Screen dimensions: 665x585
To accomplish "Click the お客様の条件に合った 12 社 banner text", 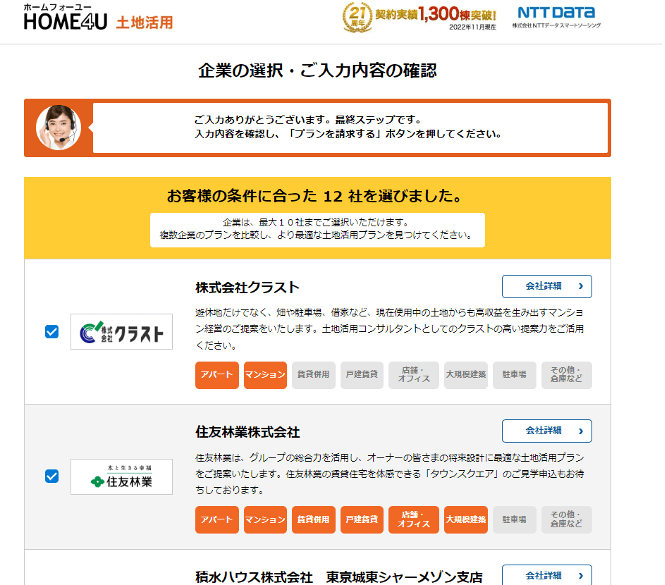I will click(x=314, y=196).
